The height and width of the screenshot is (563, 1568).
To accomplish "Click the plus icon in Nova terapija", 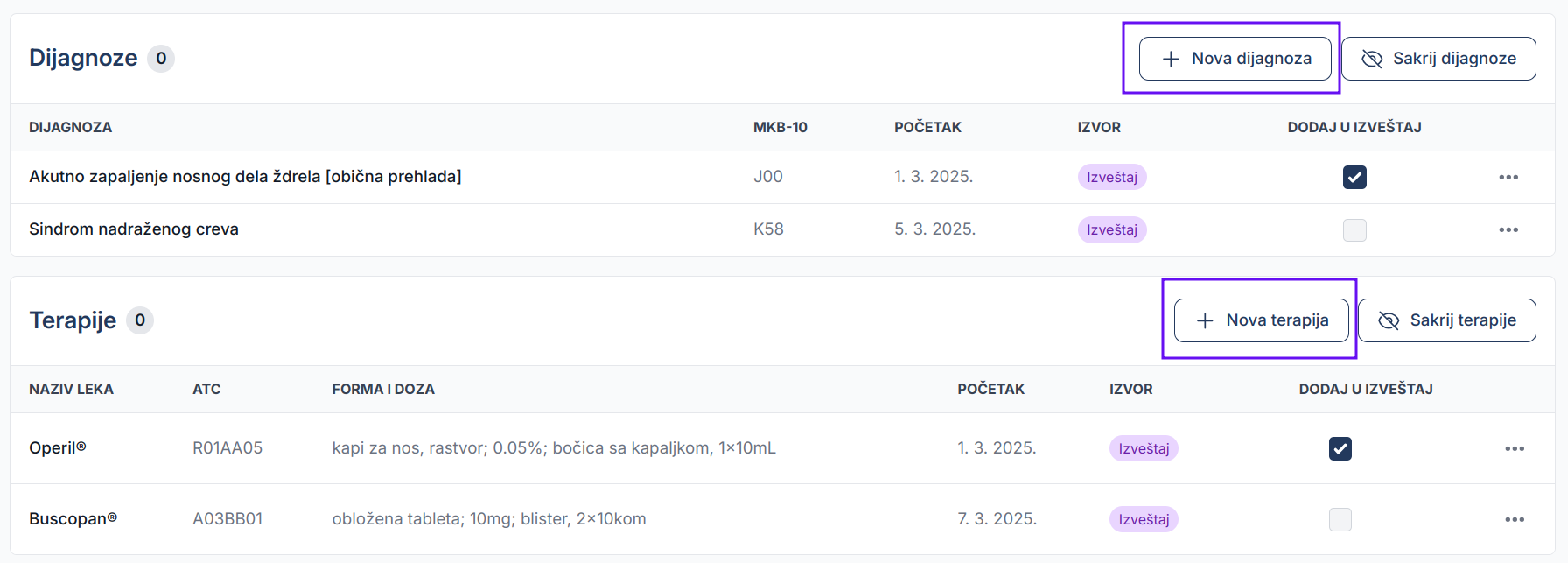I will pyautogui.click(x=1205, y=320).
